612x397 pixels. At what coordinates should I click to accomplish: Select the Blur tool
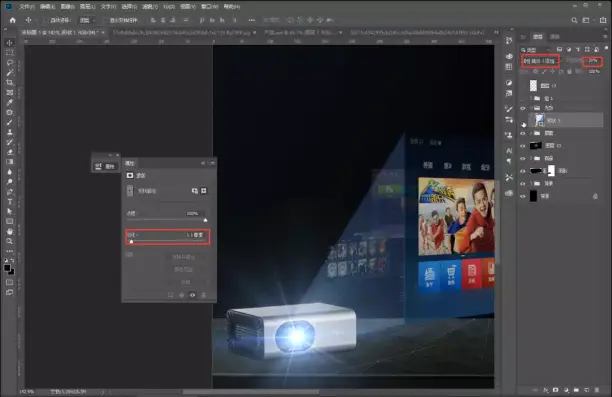click(x=10, y=172)
